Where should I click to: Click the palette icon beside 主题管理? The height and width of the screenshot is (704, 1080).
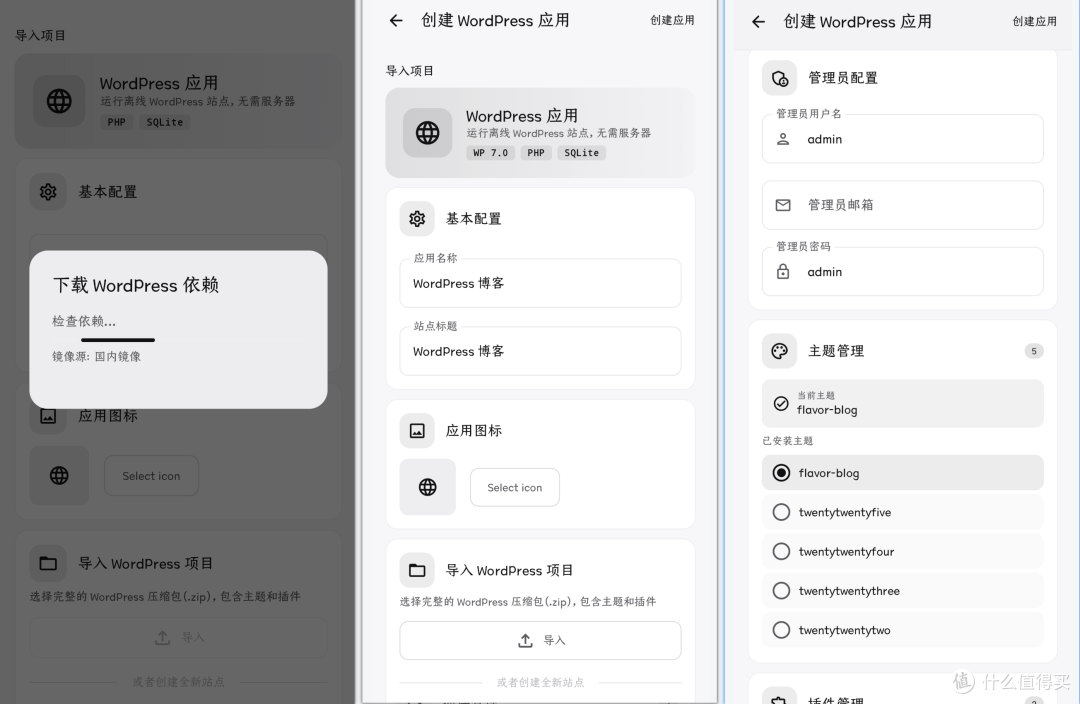(x=780, y=351)
